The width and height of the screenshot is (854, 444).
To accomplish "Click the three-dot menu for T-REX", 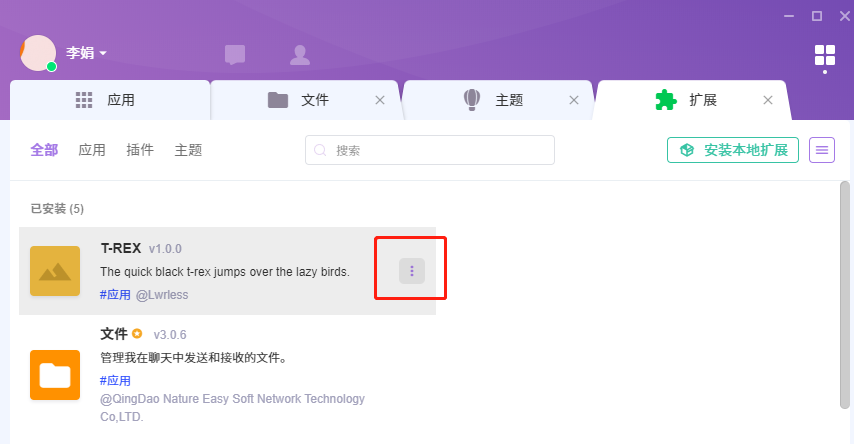I will [412, 270].
